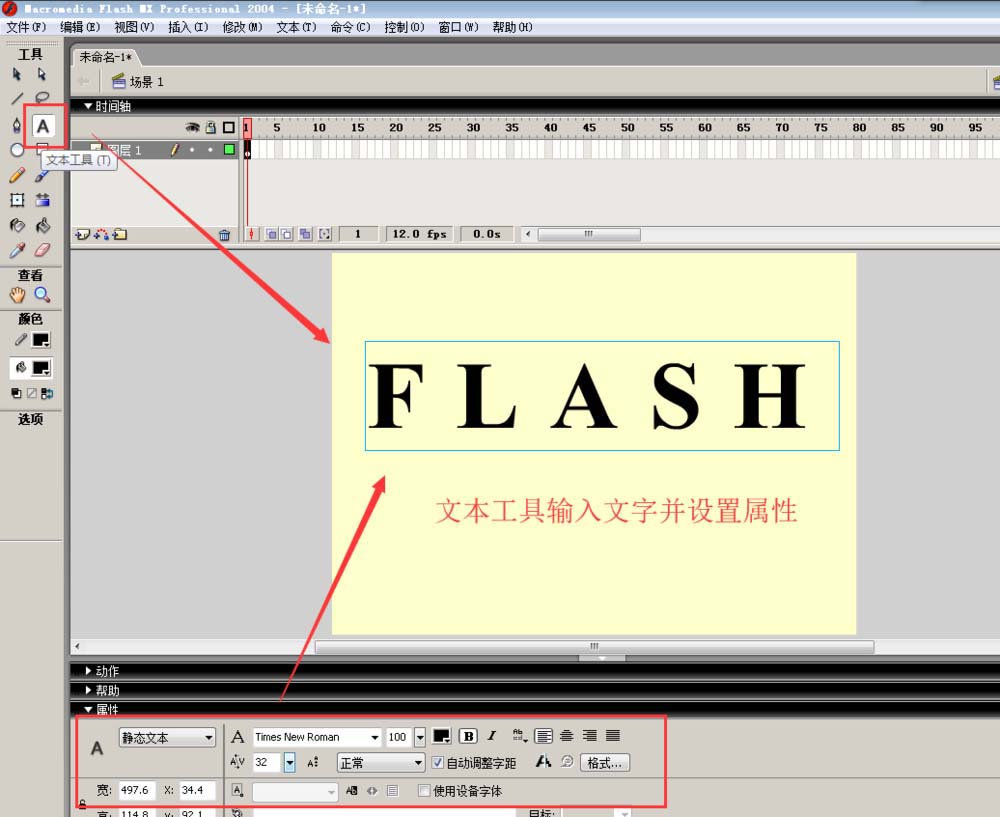Select the Oval tool

(x=17, y=150)
